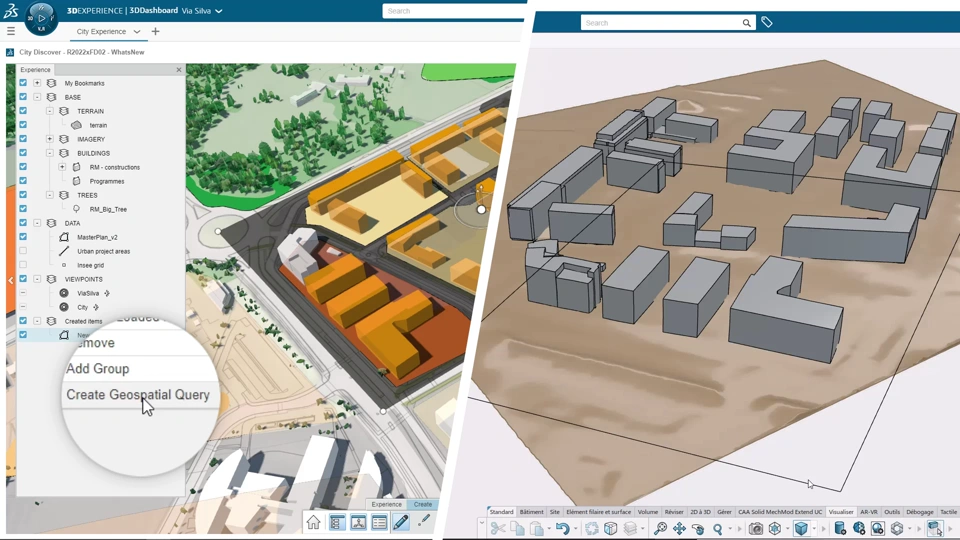Toggle the MasterPlan_v2 checkbox

click(23, 237)
